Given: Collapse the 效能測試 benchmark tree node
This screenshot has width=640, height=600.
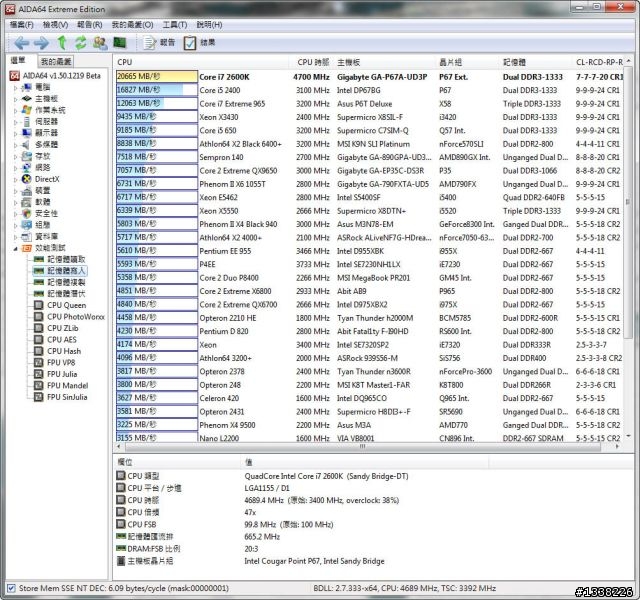Looking at the screenshot, I should tap(16, 248).
